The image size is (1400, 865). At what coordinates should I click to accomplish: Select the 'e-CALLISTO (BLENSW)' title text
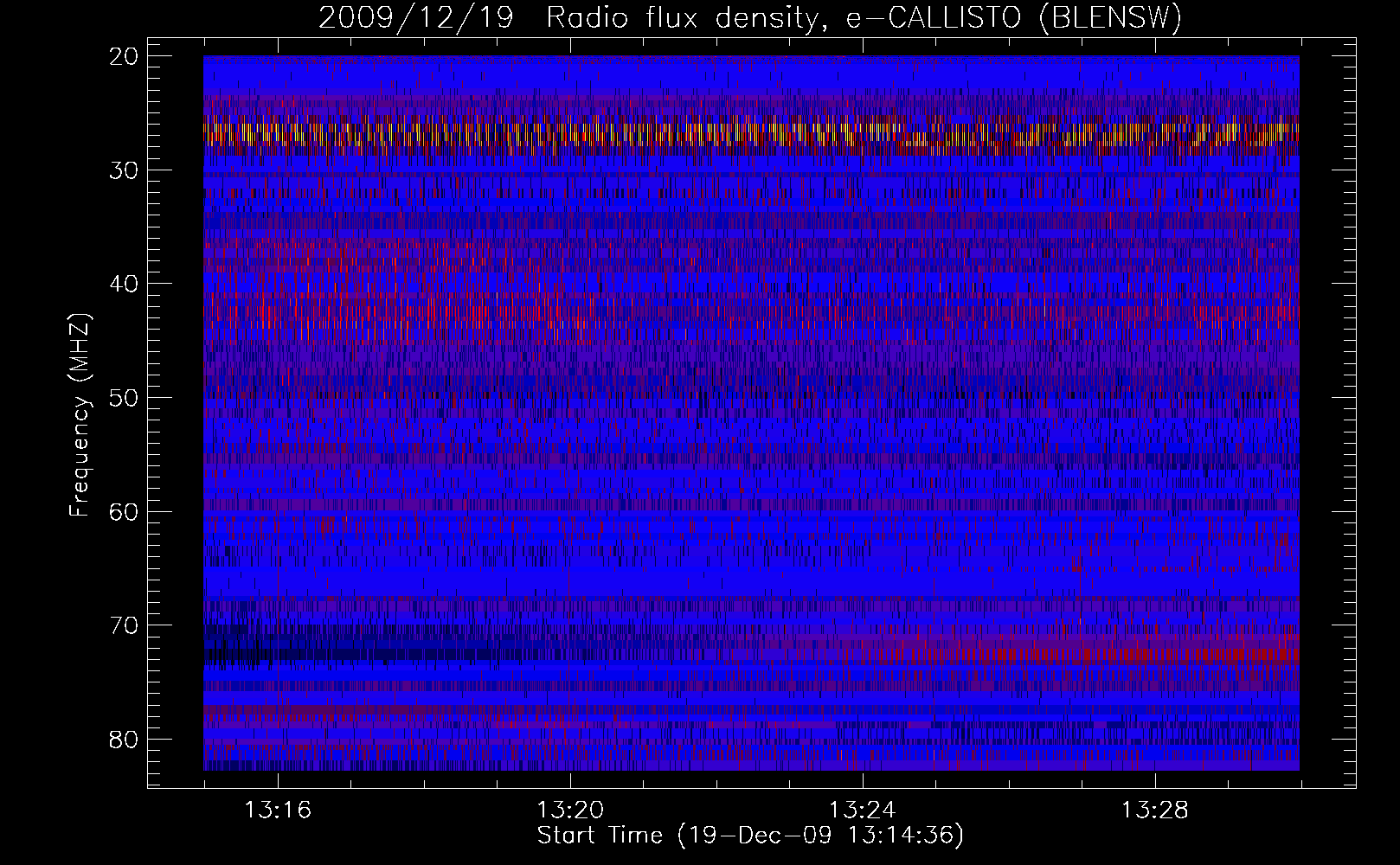[1013, 18]
